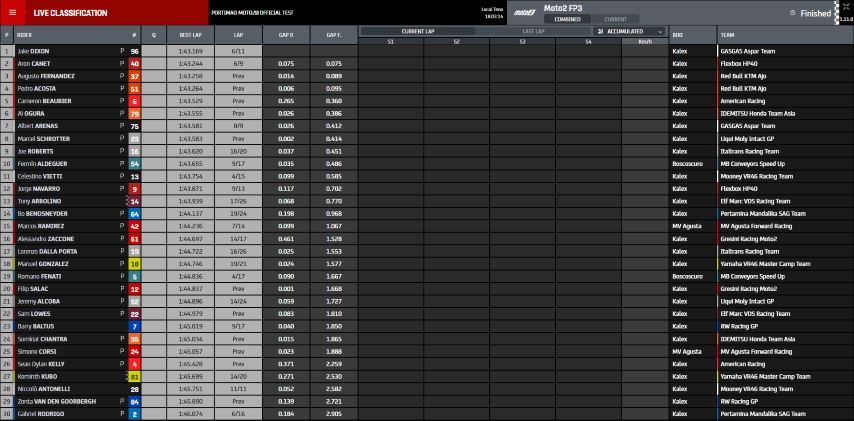
Task: Open the hamburger menu beside Live Classification
Action: [x=12, y=13]
